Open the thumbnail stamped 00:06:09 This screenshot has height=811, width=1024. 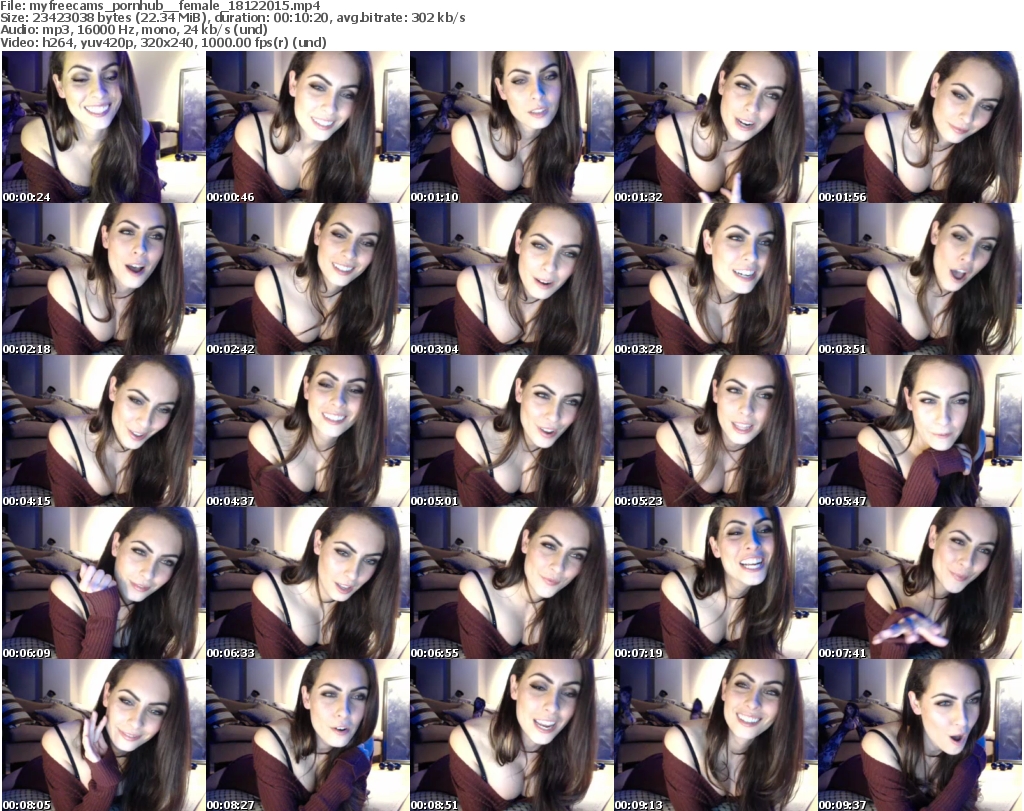[x=104, y=583]
